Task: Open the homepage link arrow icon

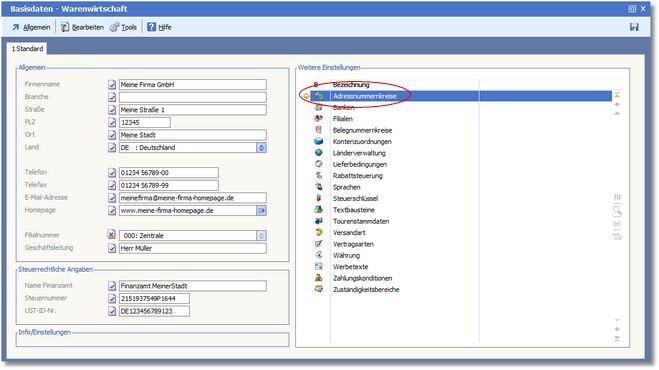Action: tap(261, 210)
